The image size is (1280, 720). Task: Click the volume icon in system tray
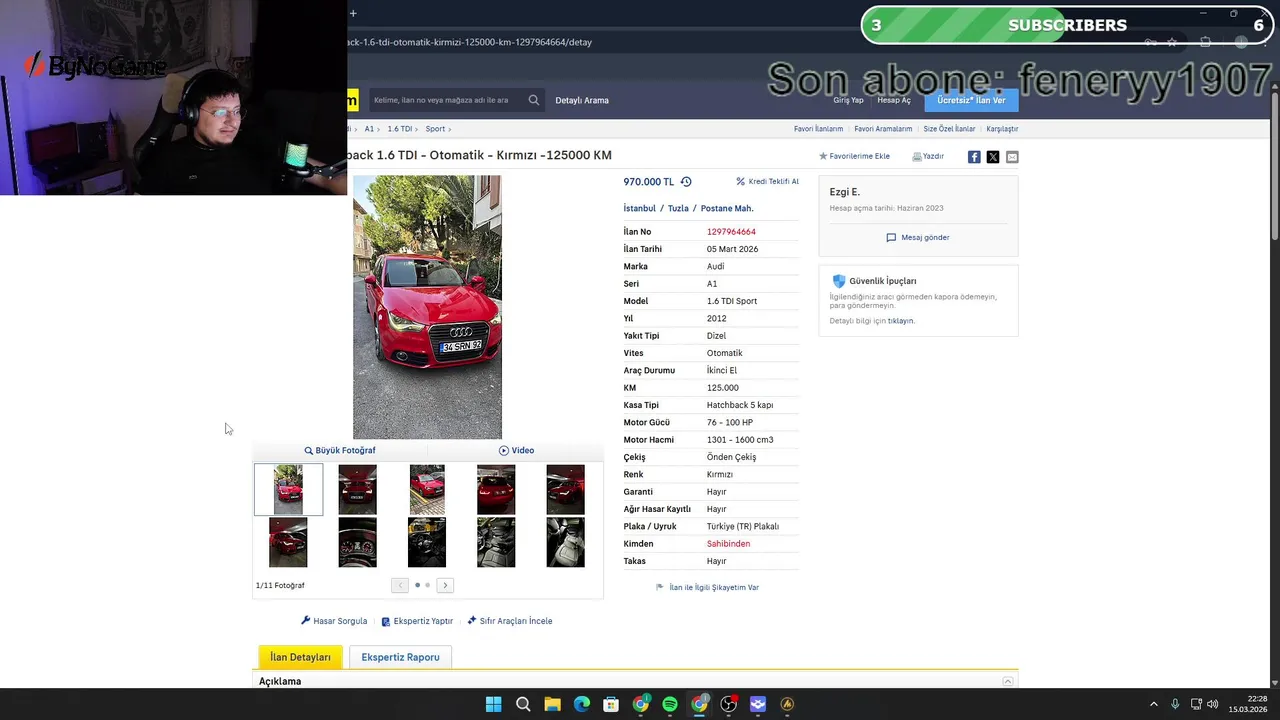tap(1213, 704)
